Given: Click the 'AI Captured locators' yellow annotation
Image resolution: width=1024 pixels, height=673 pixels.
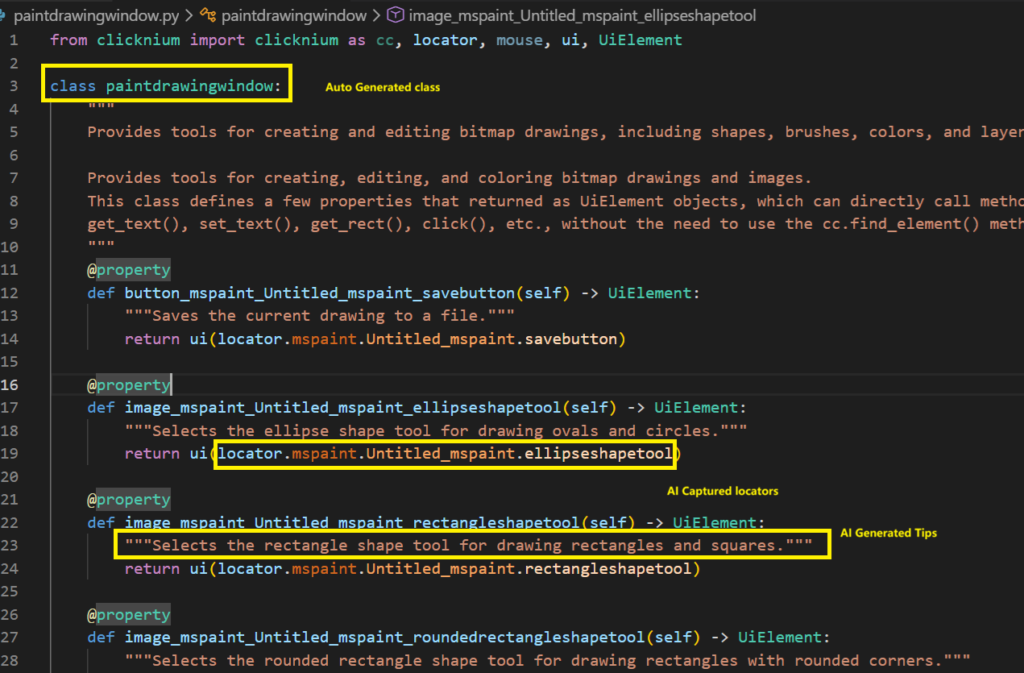Looking at the screenshot, I should (x=722, y=491).
